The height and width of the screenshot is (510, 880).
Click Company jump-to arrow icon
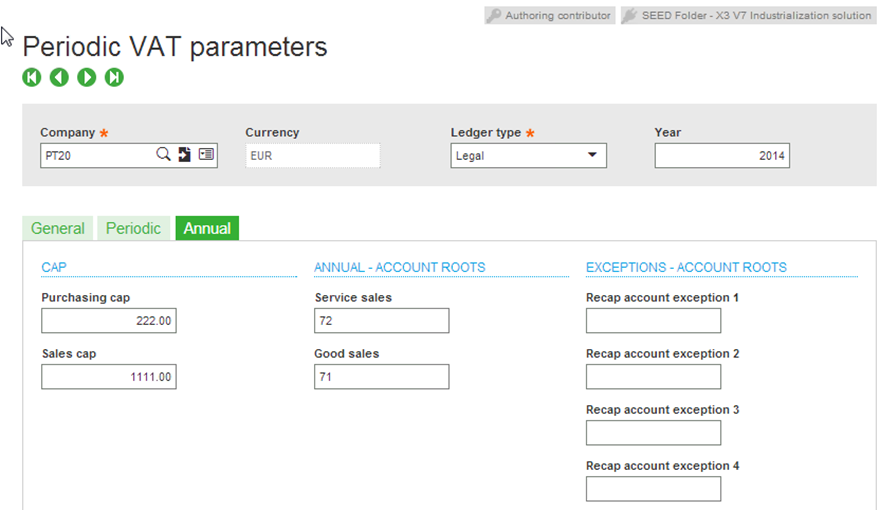[x=185, y=154]
